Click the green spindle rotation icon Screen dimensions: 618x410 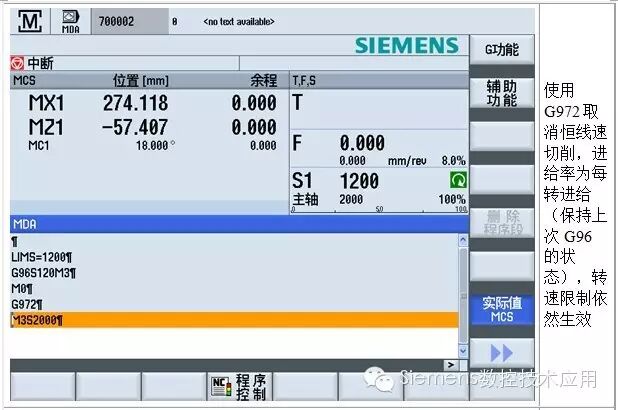tap(458, 180)
